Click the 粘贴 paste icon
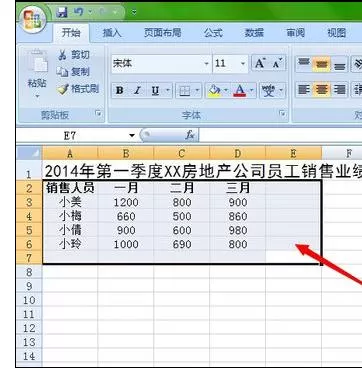362x369 pixels. click(37, 62)
